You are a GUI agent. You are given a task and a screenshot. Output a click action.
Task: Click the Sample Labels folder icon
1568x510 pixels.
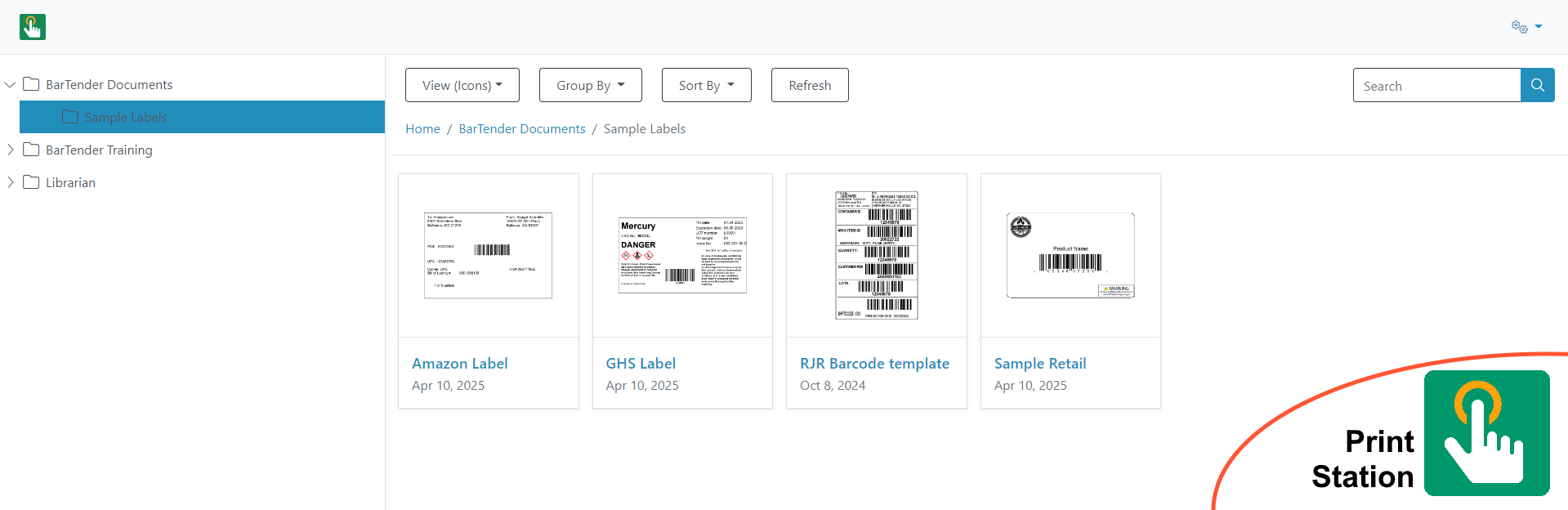point(70,117)
